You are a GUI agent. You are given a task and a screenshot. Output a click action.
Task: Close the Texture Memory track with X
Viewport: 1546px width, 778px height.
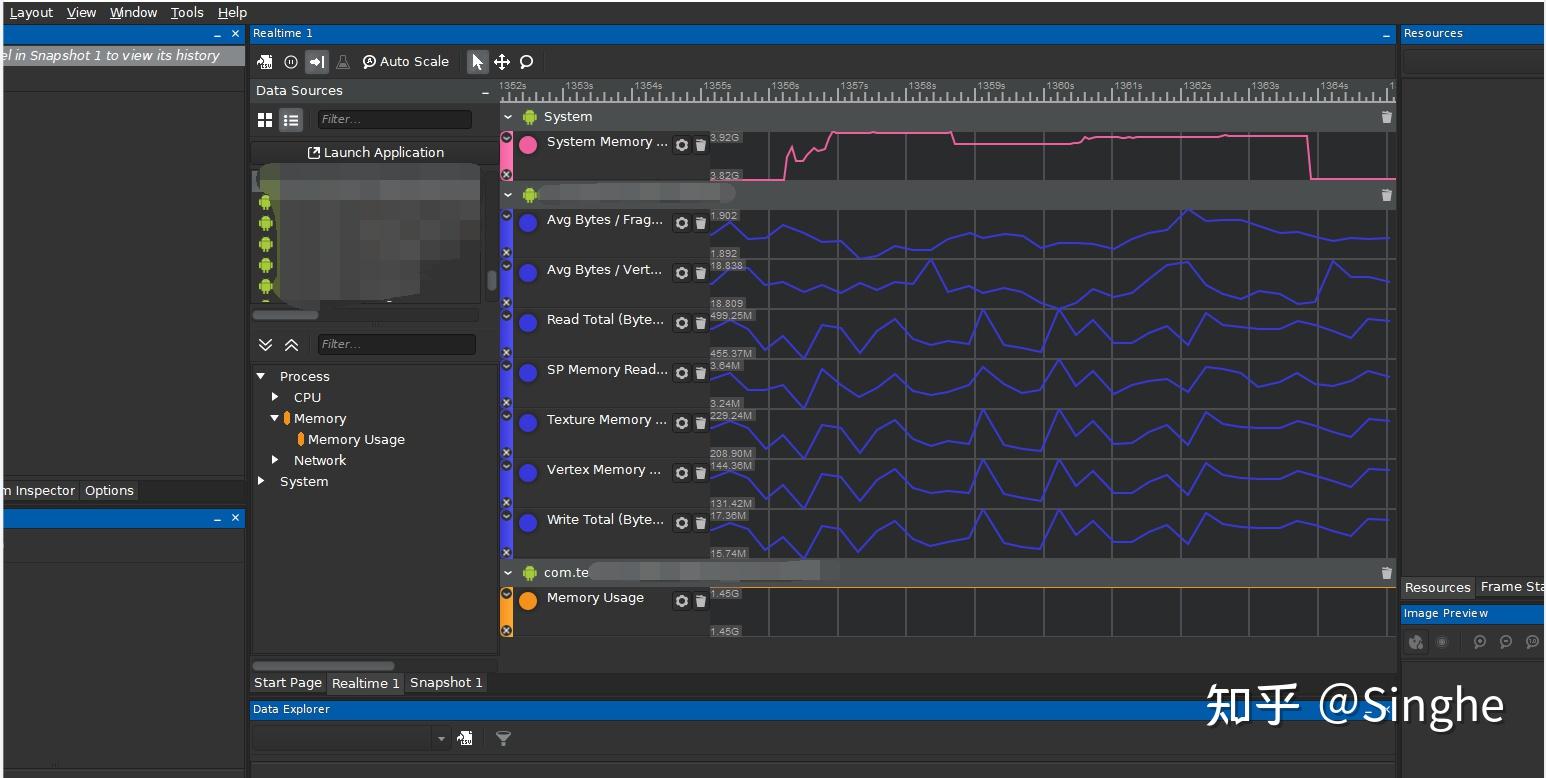506,453
